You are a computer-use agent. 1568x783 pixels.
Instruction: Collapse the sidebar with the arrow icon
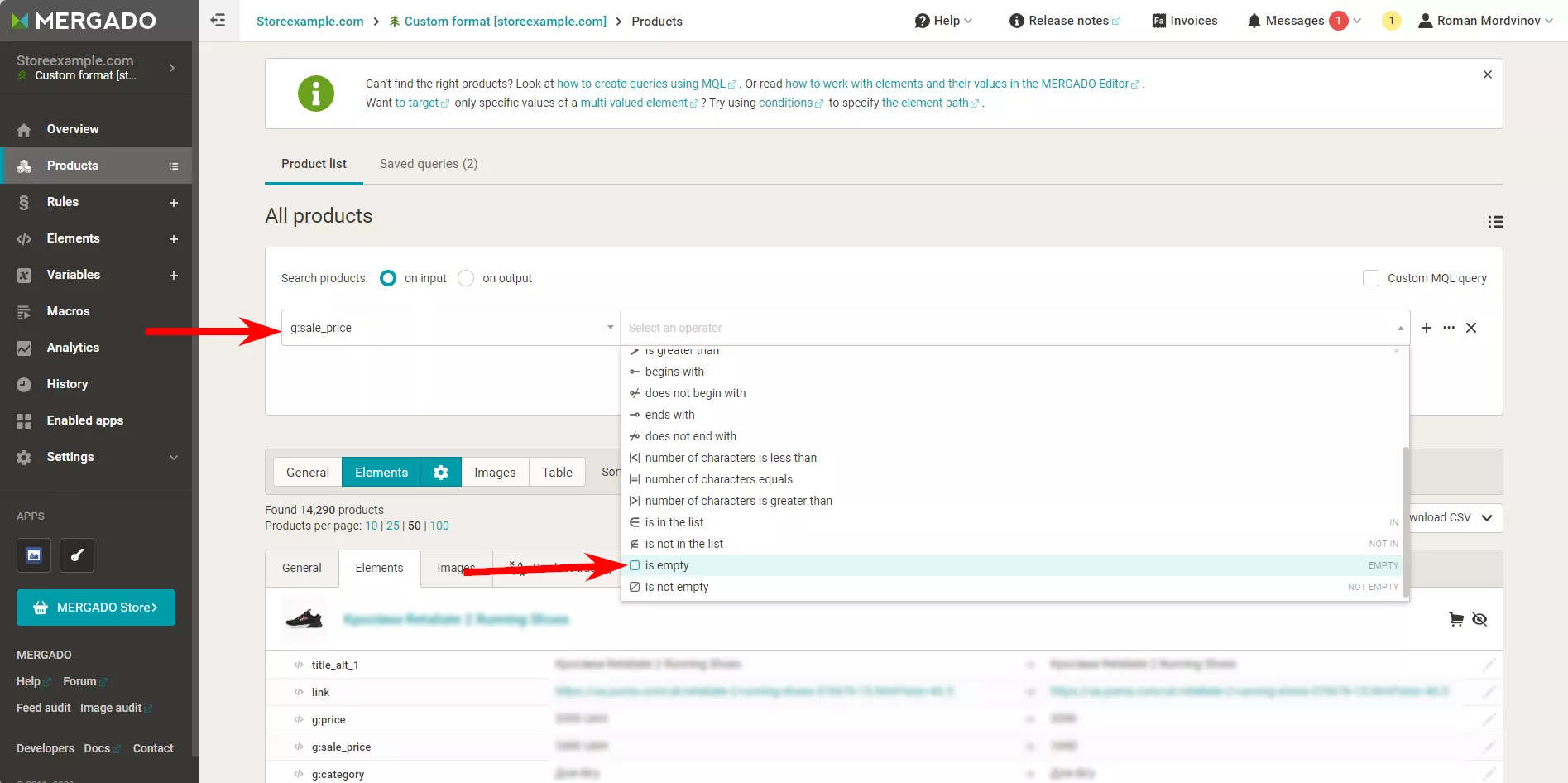(x=218, y=21)
